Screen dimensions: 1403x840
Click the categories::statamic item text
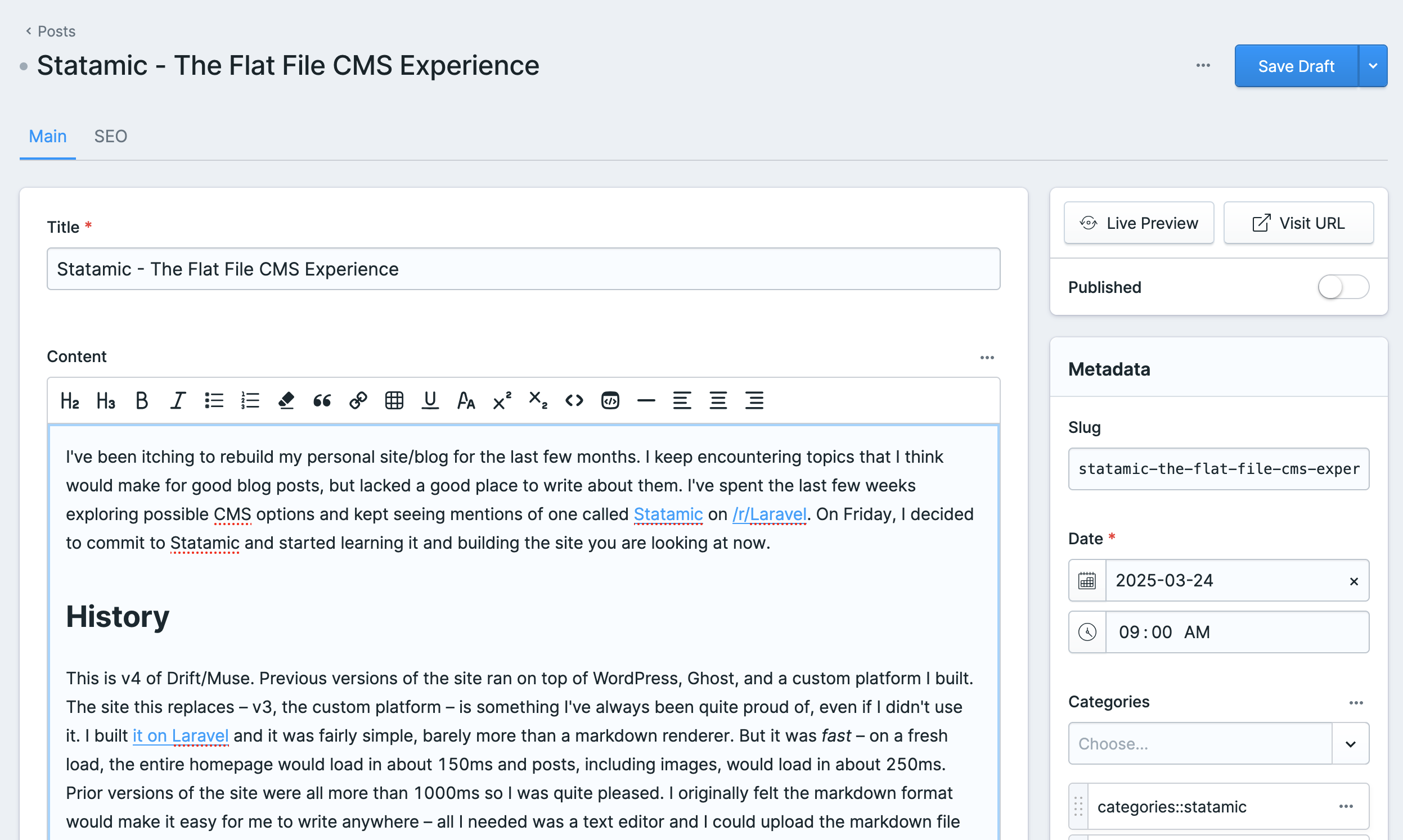tap(1171, 807)
